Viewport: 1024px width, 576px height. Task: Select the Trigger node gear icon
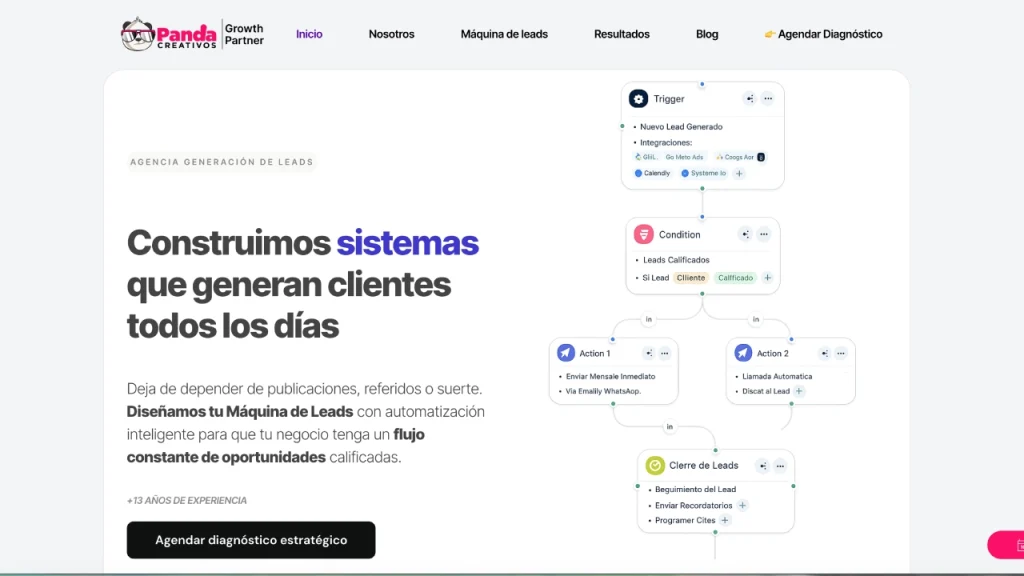point(639,99)
